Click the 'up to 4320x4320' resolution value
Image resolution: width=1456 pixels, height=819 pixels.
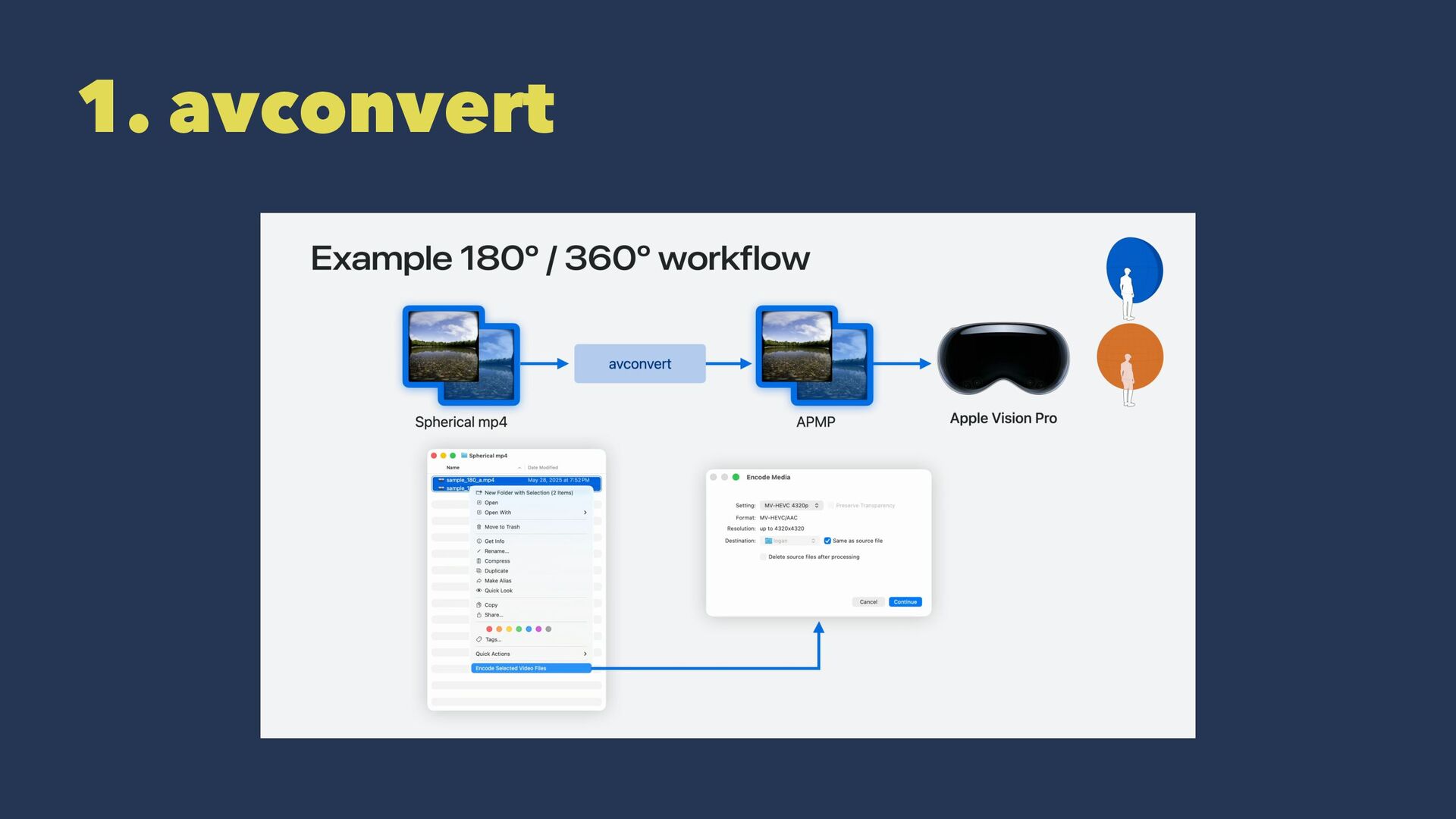[782, 529]
